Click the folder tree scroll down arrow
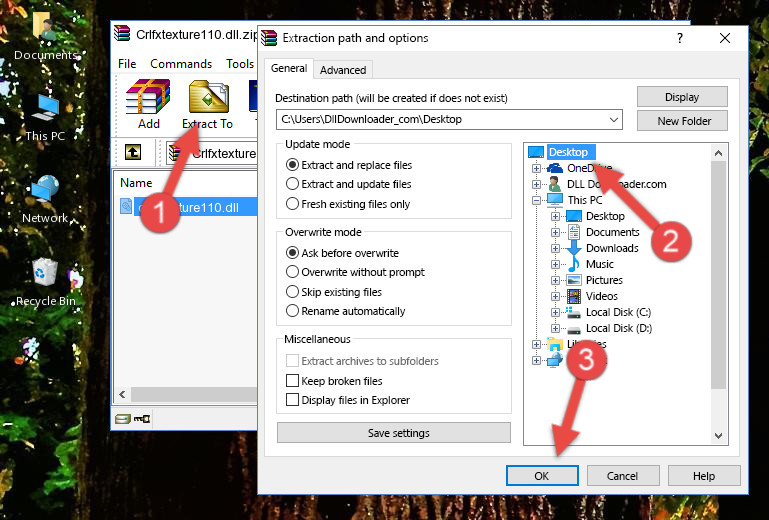 pyautogui.click(x=718, y=436)
